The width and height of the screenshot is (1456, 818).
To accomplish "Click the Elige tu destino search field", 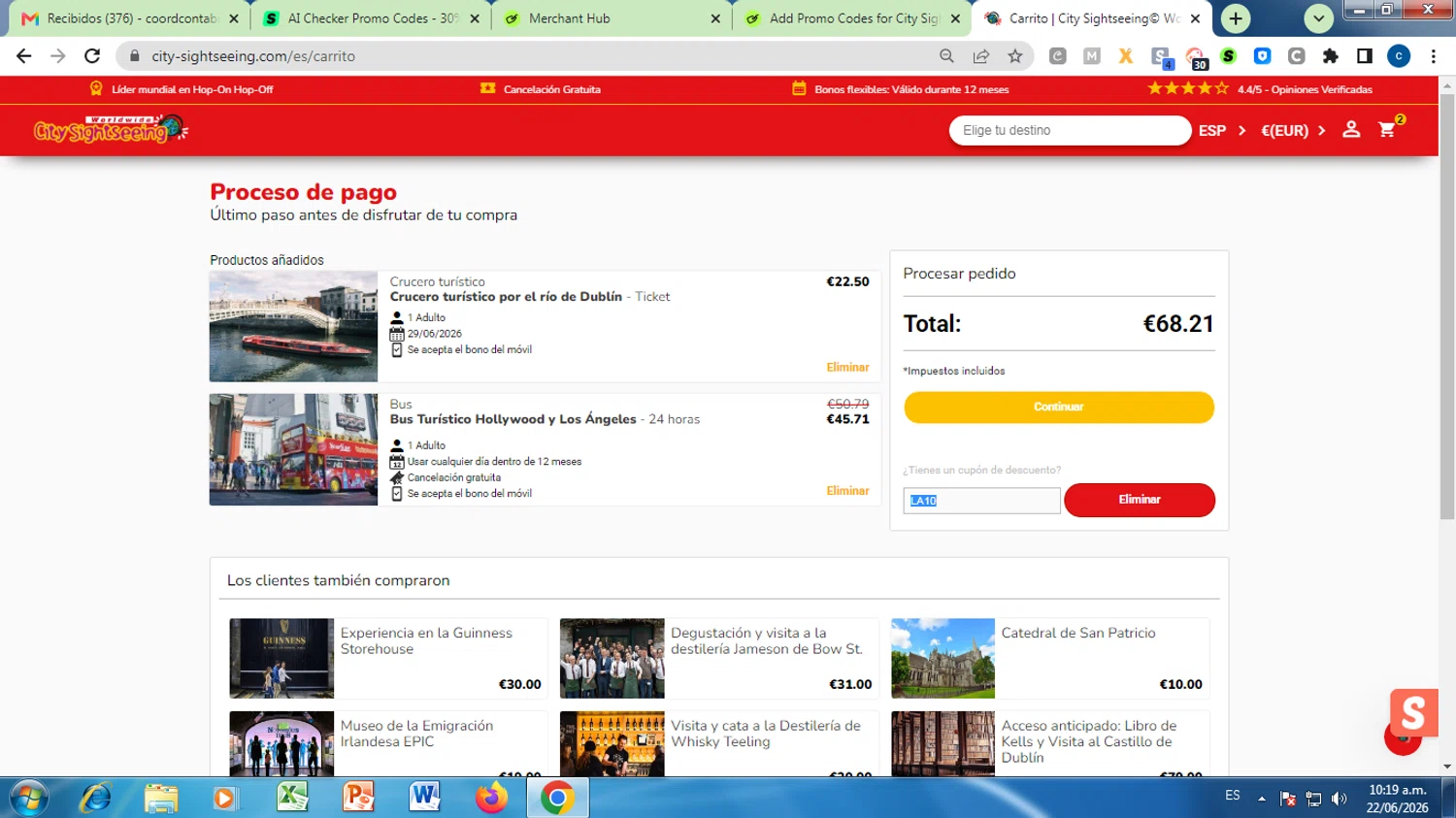I will pyautogui.click(x=1070, y=130).
